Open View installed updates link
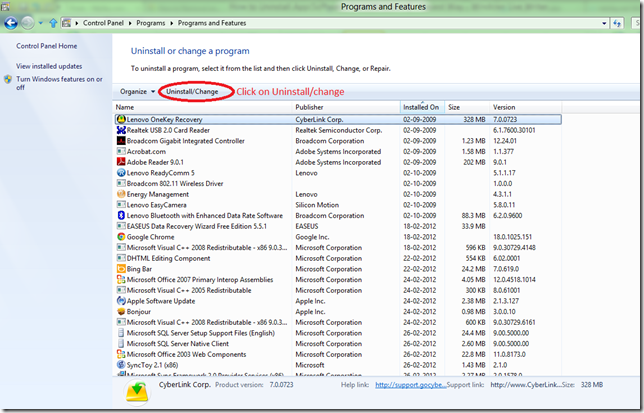The width and height of the screenshot is (644, 413). coord(49,66)
